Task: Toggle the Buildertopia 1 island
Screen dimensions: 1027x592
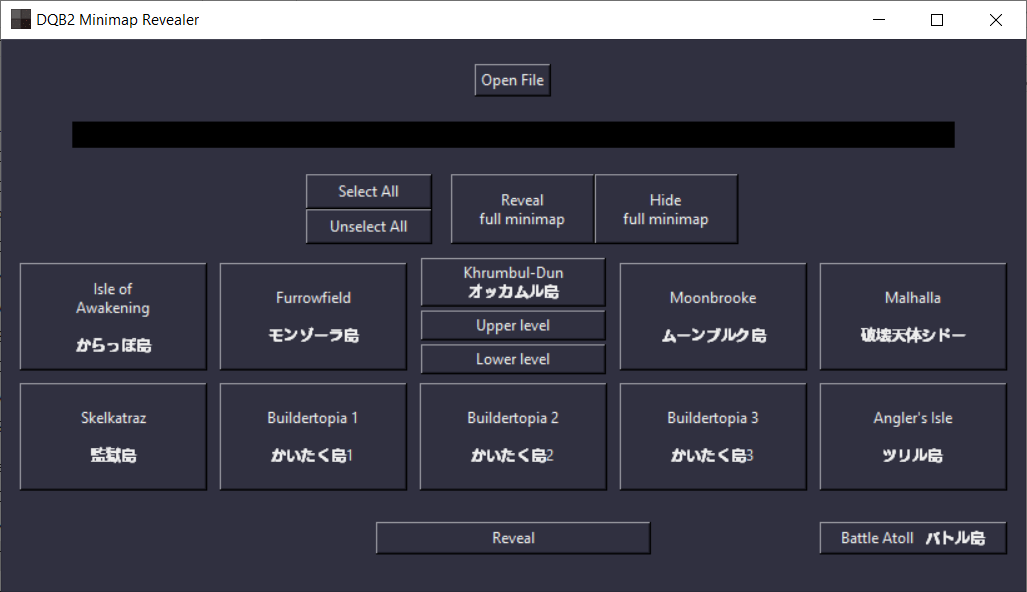Action: 313,436
